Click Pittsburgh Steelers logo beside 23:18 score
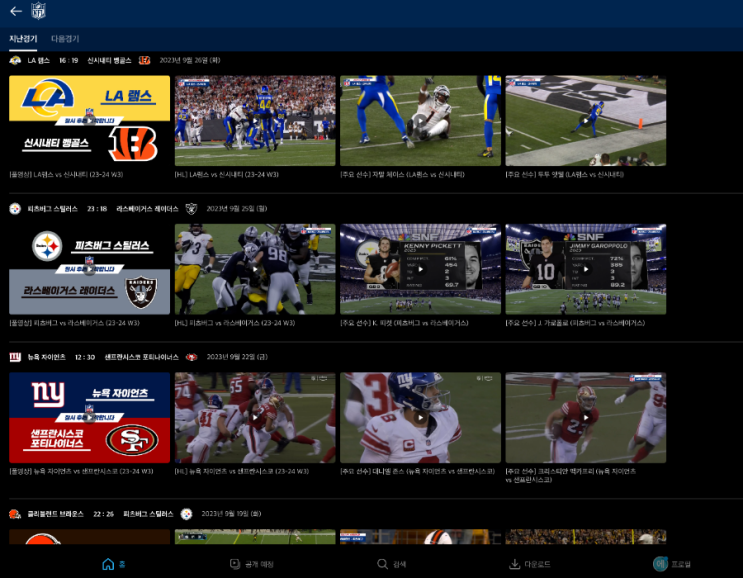The height and width of the screenshot is (578, 743). (15, 208)
